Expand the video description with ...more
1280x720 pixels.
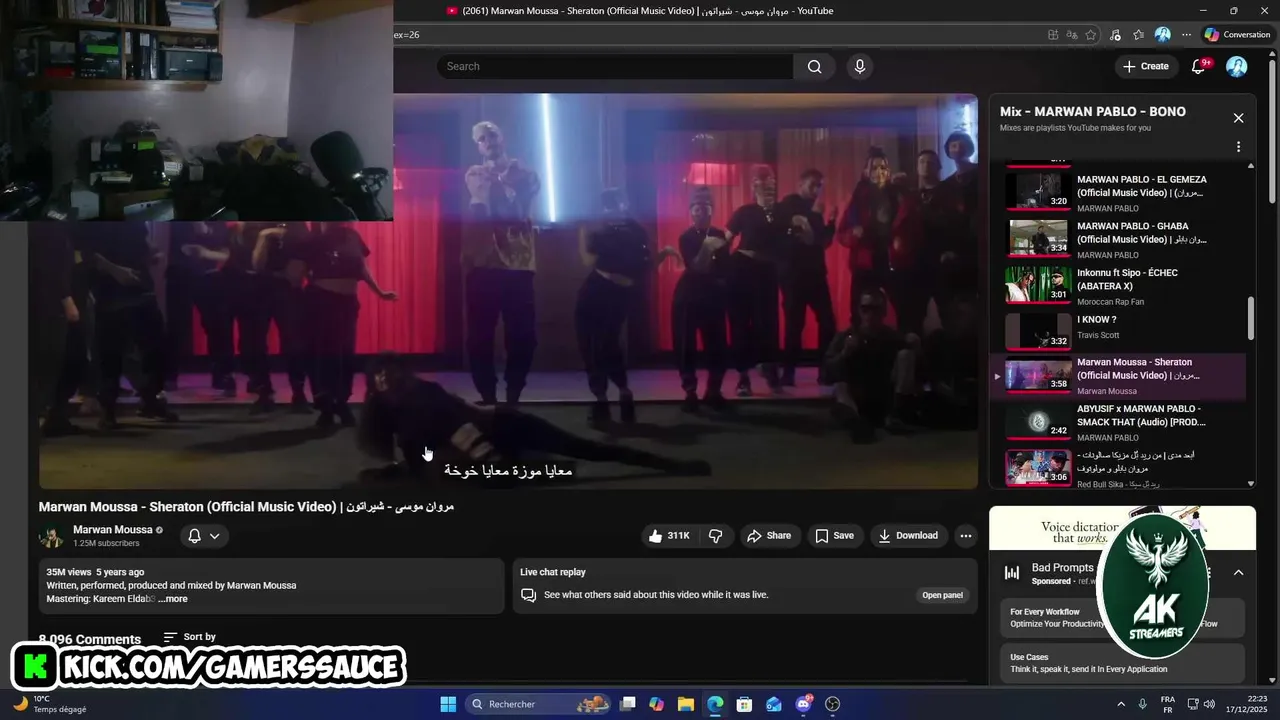(x=172, y=599)
